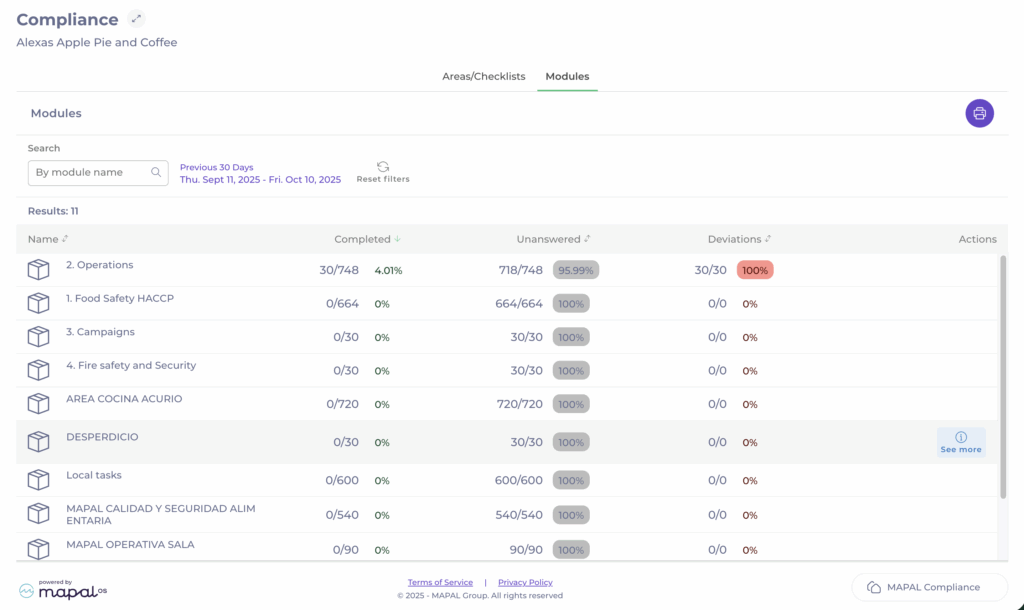The image size is (1024, 610).
Task: Click the purple print button
Action: click(979, 113)
